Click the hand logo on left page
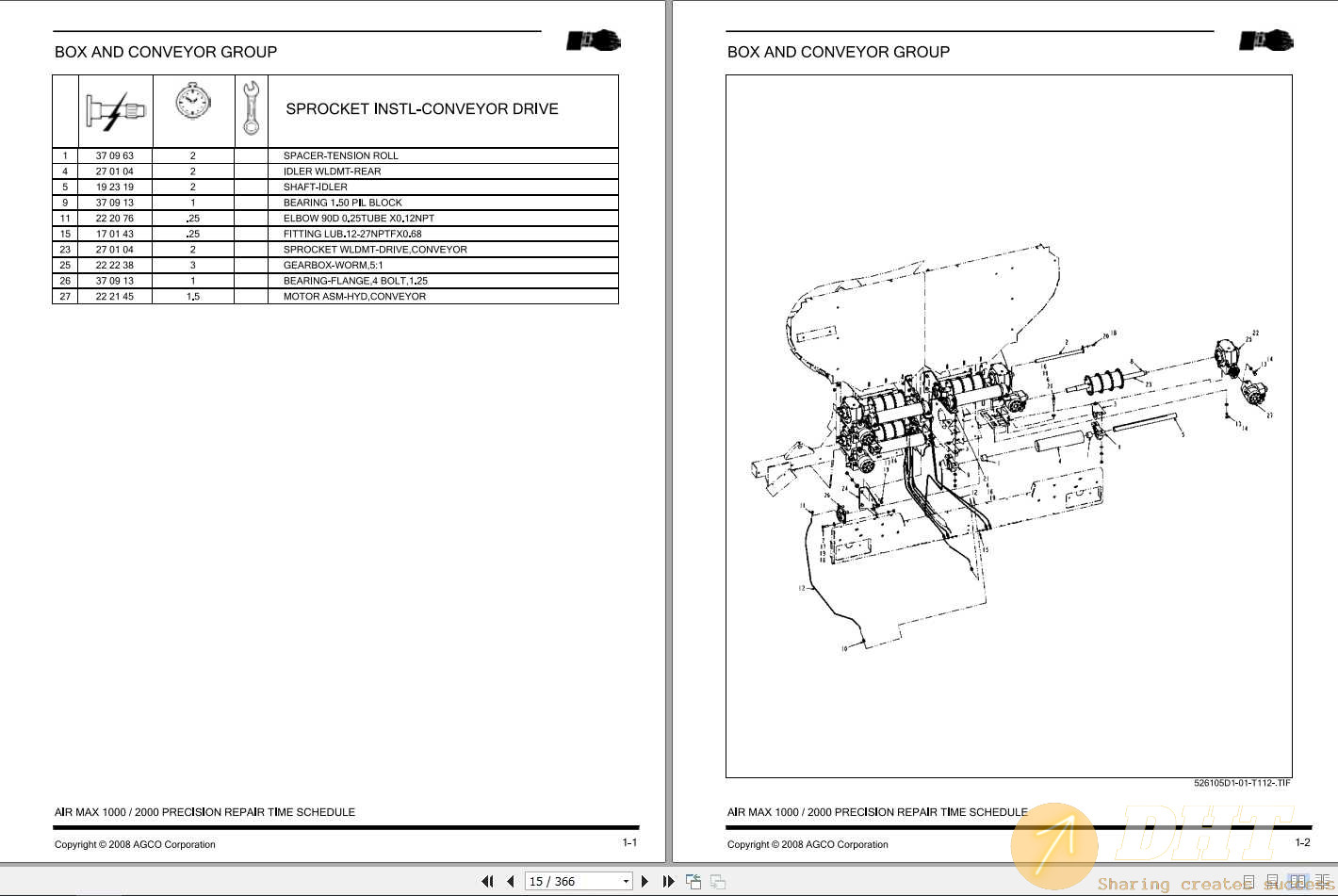This screenshot has width=1338, height=896. click(x=594, y=41)
